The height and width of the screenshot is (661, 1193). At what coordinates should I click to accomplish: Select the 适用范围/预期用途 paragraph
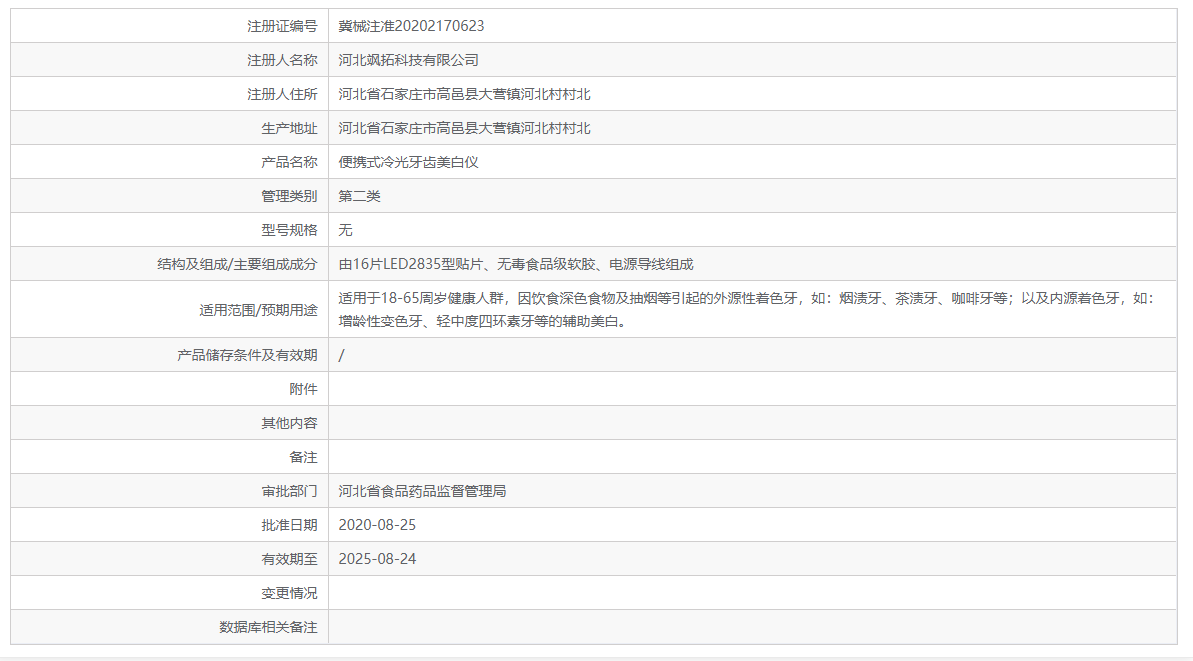[700, 309]
